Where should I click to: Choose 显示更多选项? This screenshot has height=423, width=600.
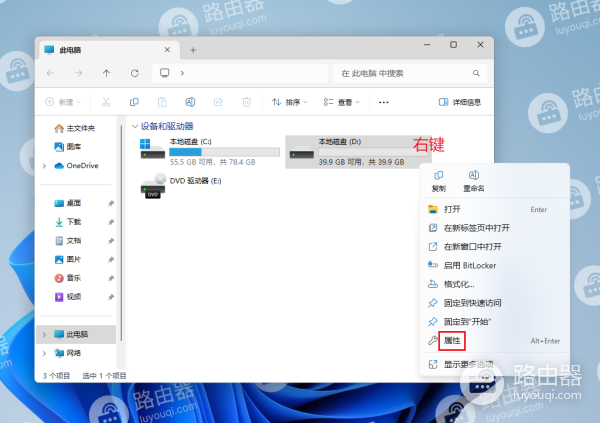click(x=494, y=364)
